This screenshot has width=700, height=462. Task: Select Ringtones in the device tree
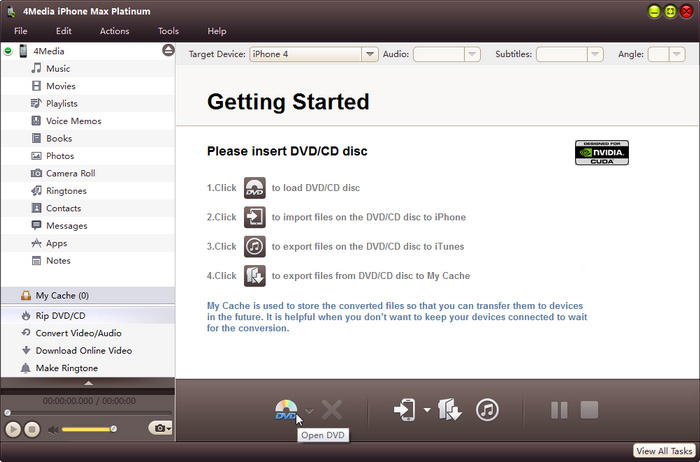[66, 191]
